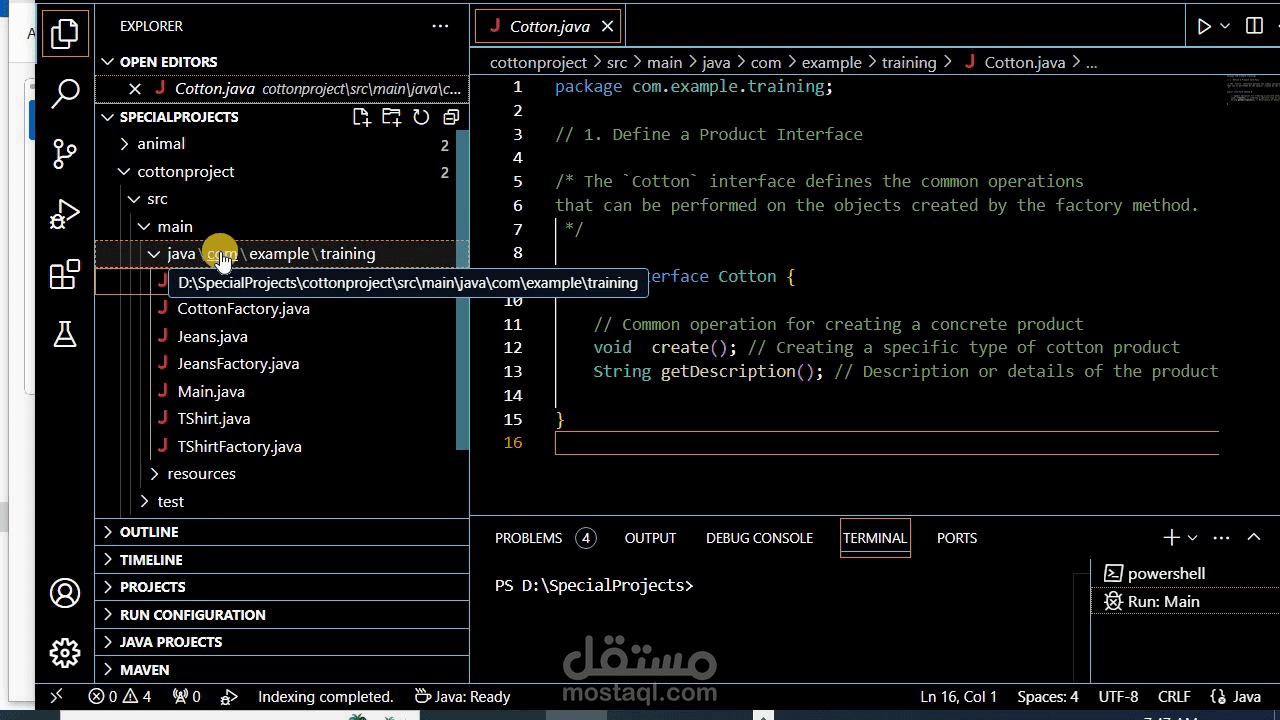The width and height of the screenshot is (1280, 720).
Task: Collapse the cottonproject folder
Action: coord(282,171)
